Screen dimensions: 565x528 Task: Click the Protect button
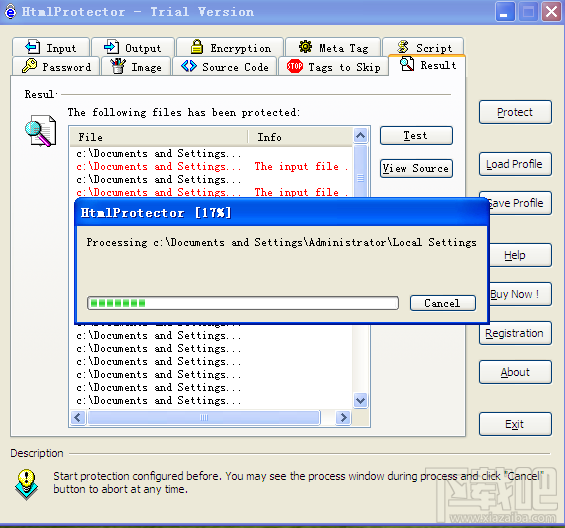[515, 112]
